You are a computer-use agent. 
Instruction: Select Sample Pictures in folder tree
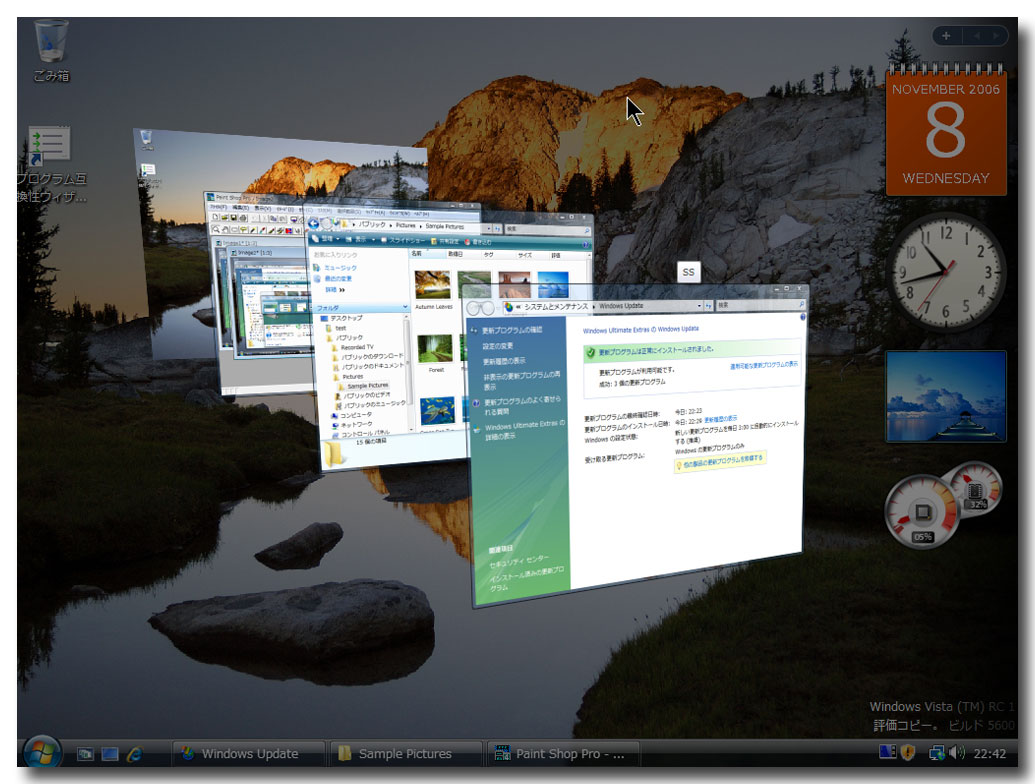click(368, 385)
